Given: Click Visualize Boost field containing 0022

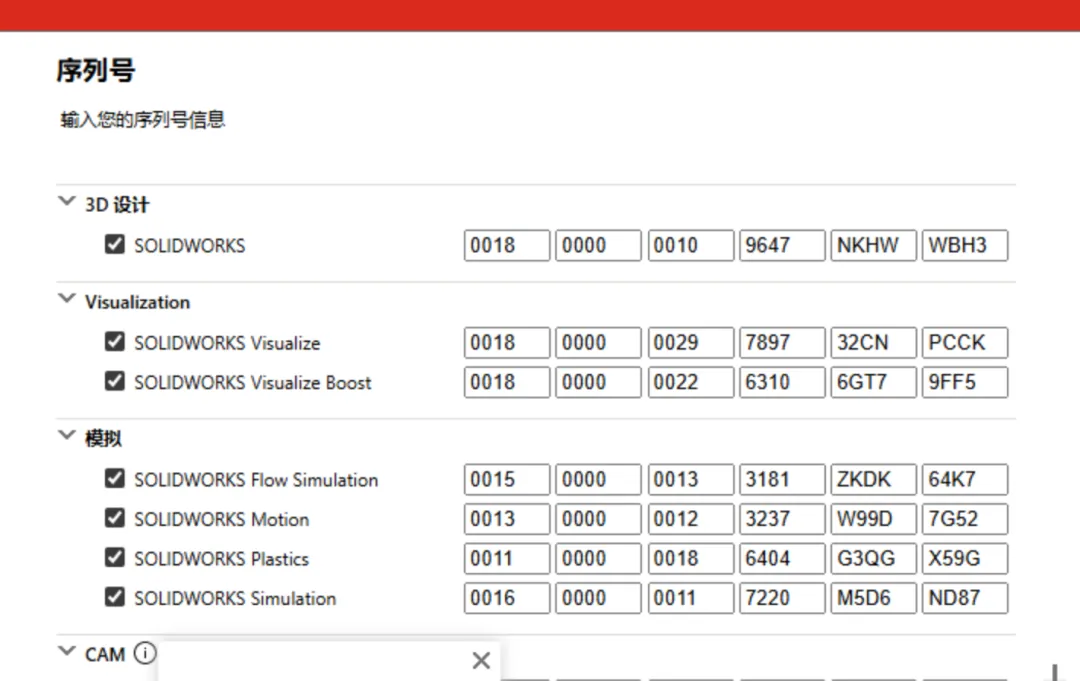Looking at the screenshot, I should coord(690,382).
